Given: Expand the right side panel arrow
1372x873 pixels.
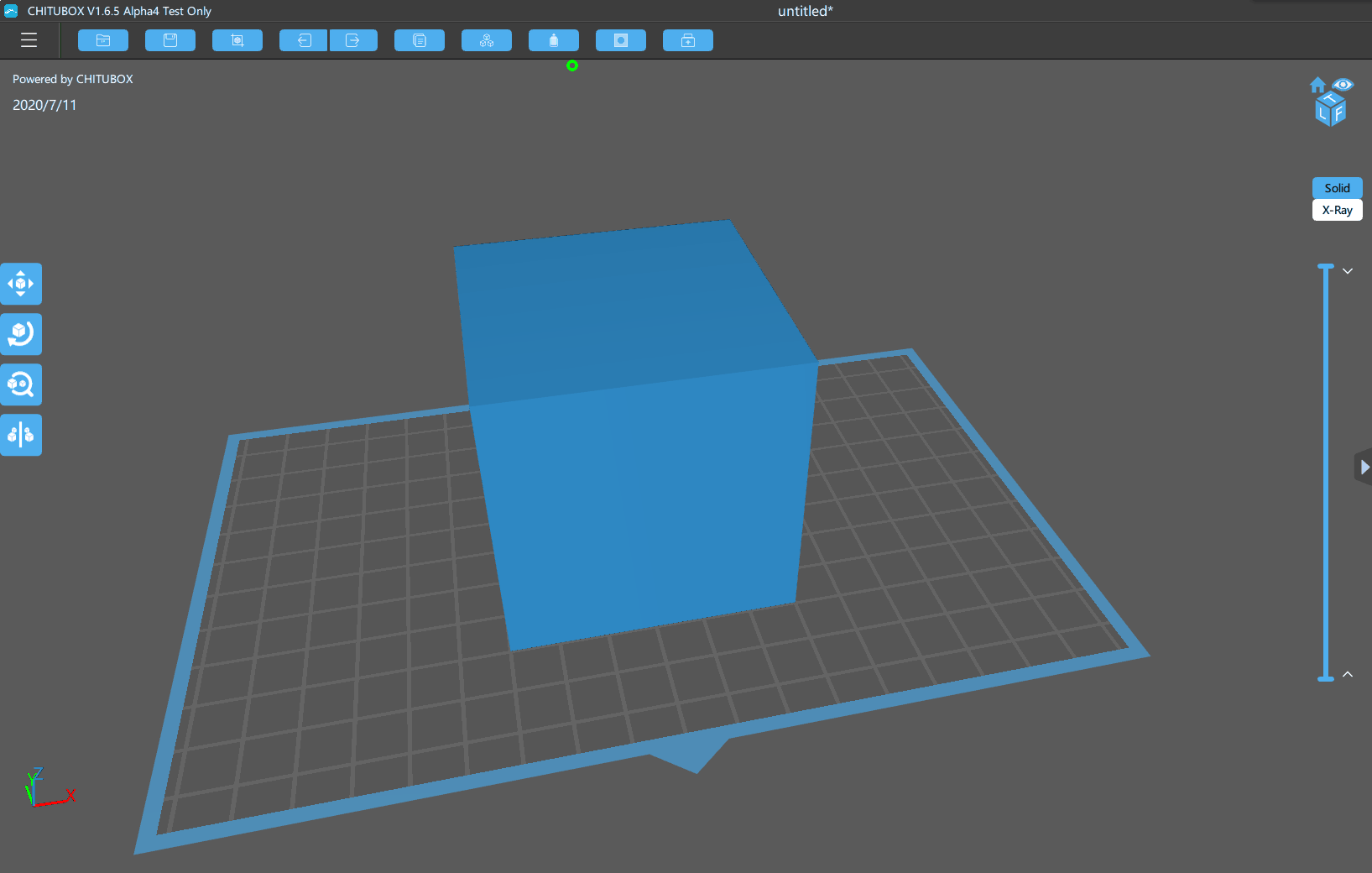Looking at the screenshot, I should [x=1364, y=467].
